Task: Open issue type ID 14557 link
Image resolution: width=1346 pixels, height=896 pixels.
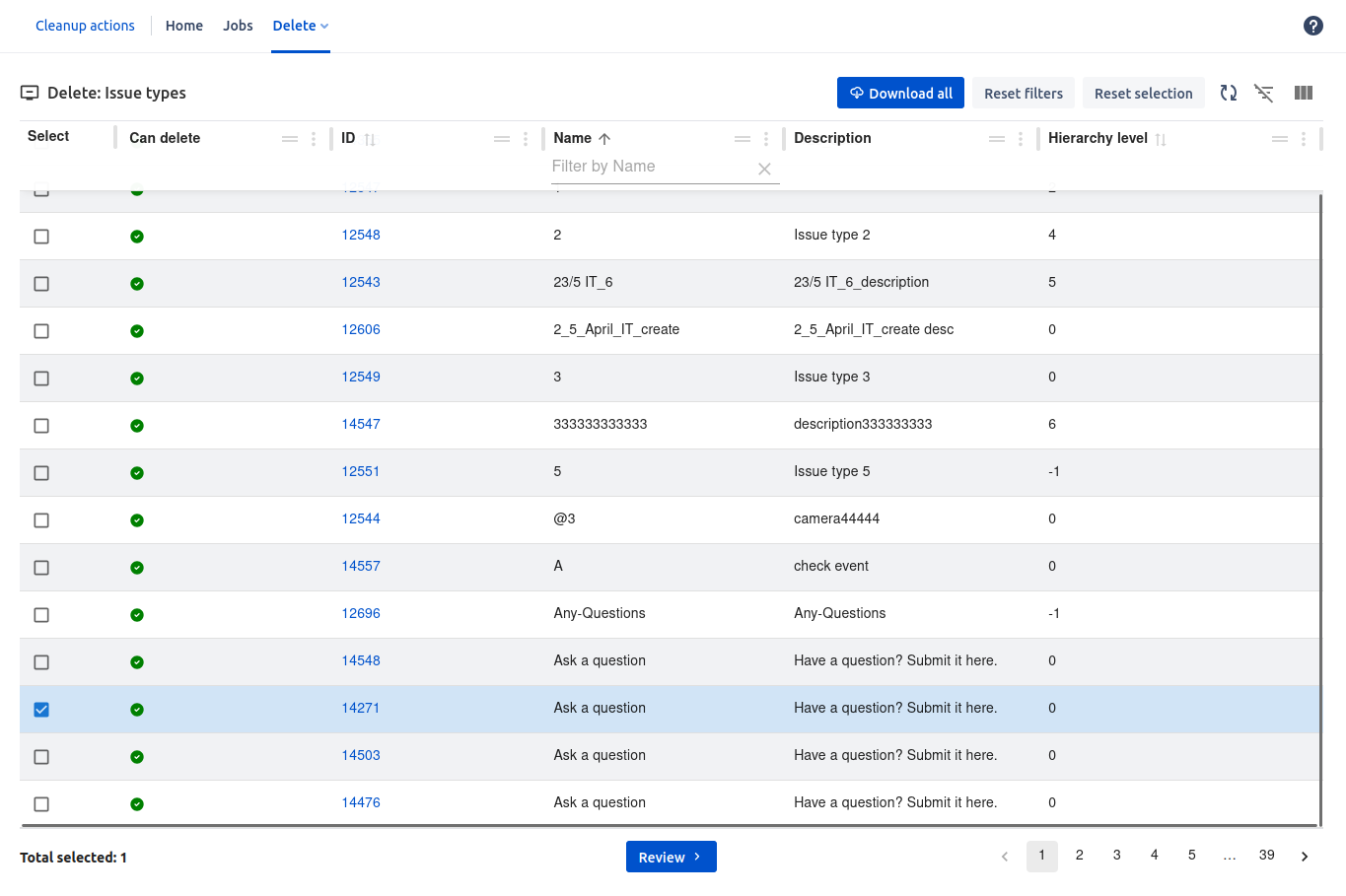Action: pyautogui.click(x=361, y=566)
